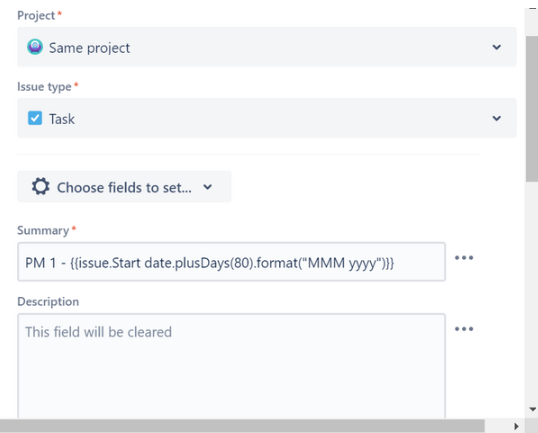Click the Same project avatar icon
This screenshot has width=538, height=433.
coord(35,47)
